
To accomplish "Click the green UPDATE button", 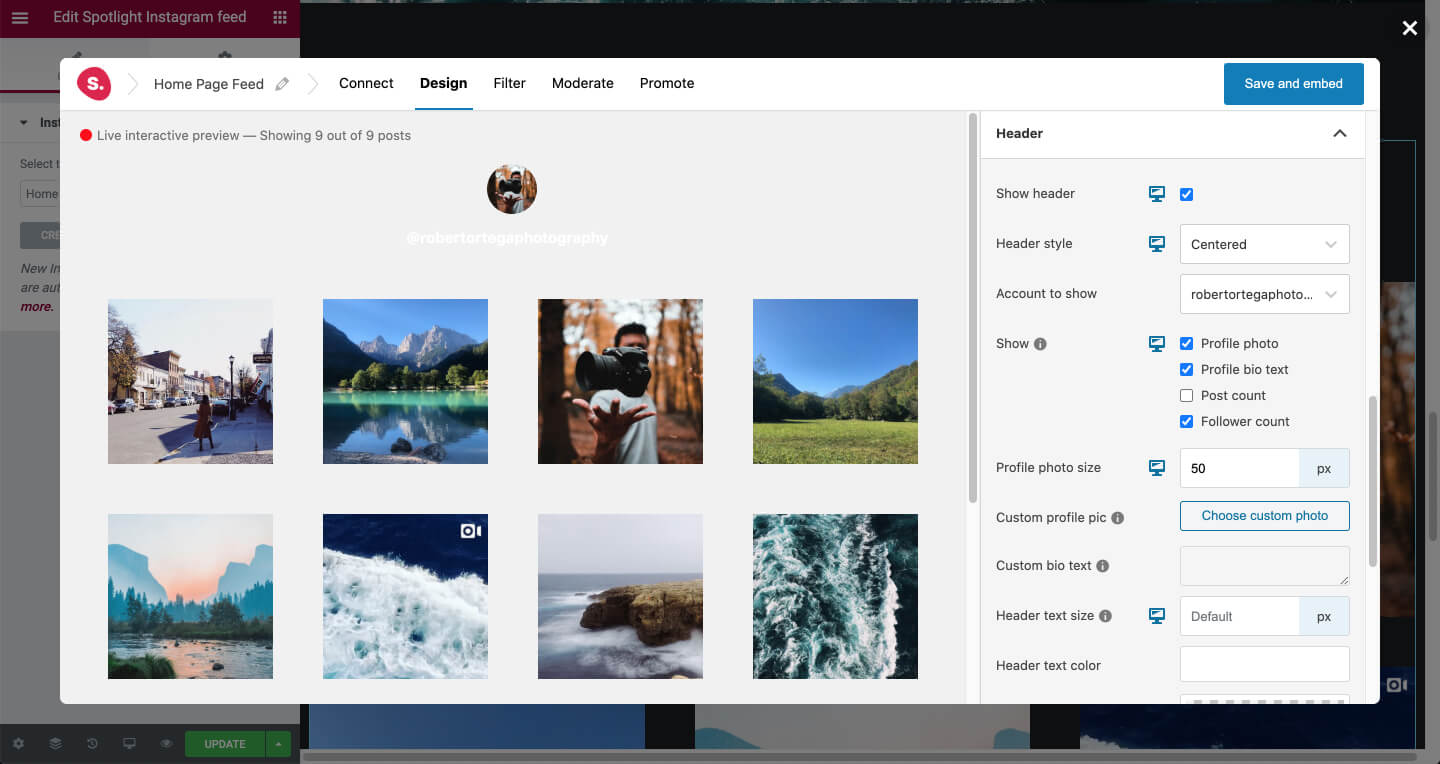I will tap(225, 744).
